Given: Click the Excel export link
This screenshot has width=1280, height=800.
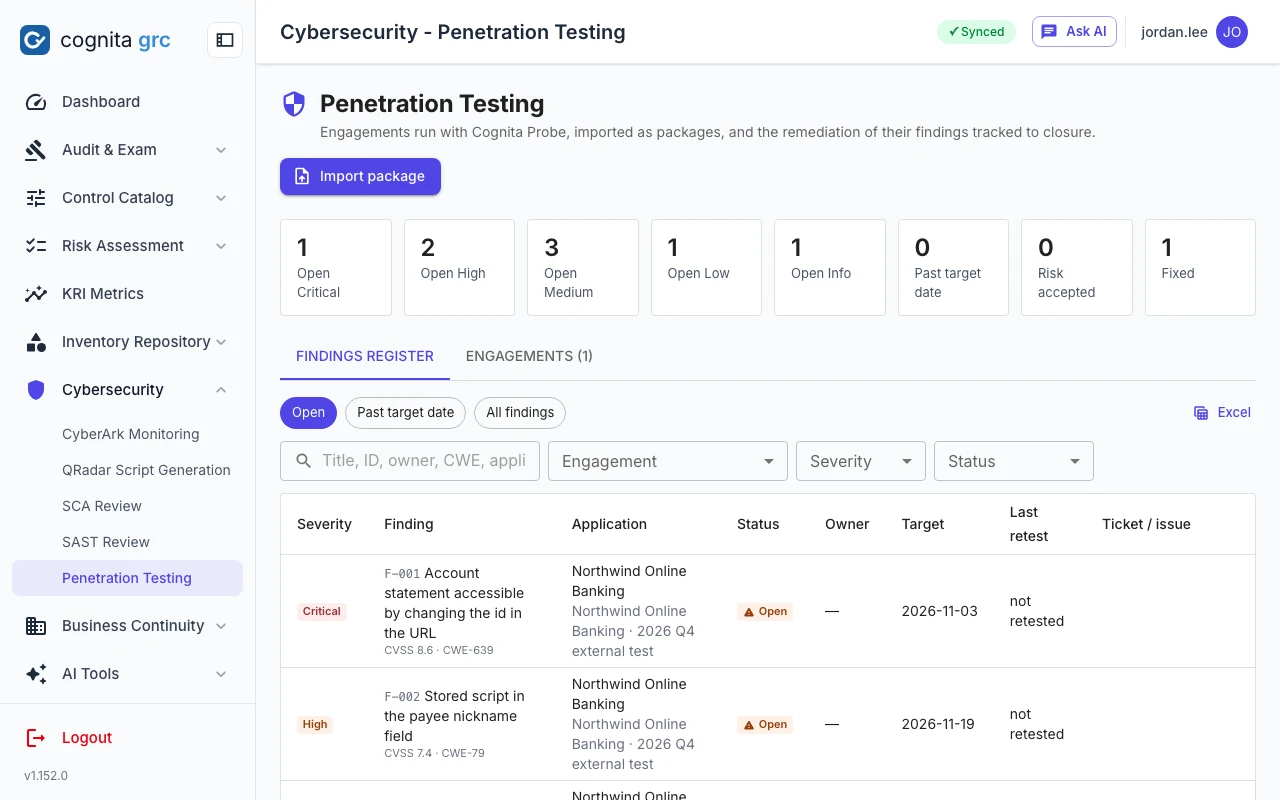Looking at the screenshot, I should click(x=1222, y=413).
